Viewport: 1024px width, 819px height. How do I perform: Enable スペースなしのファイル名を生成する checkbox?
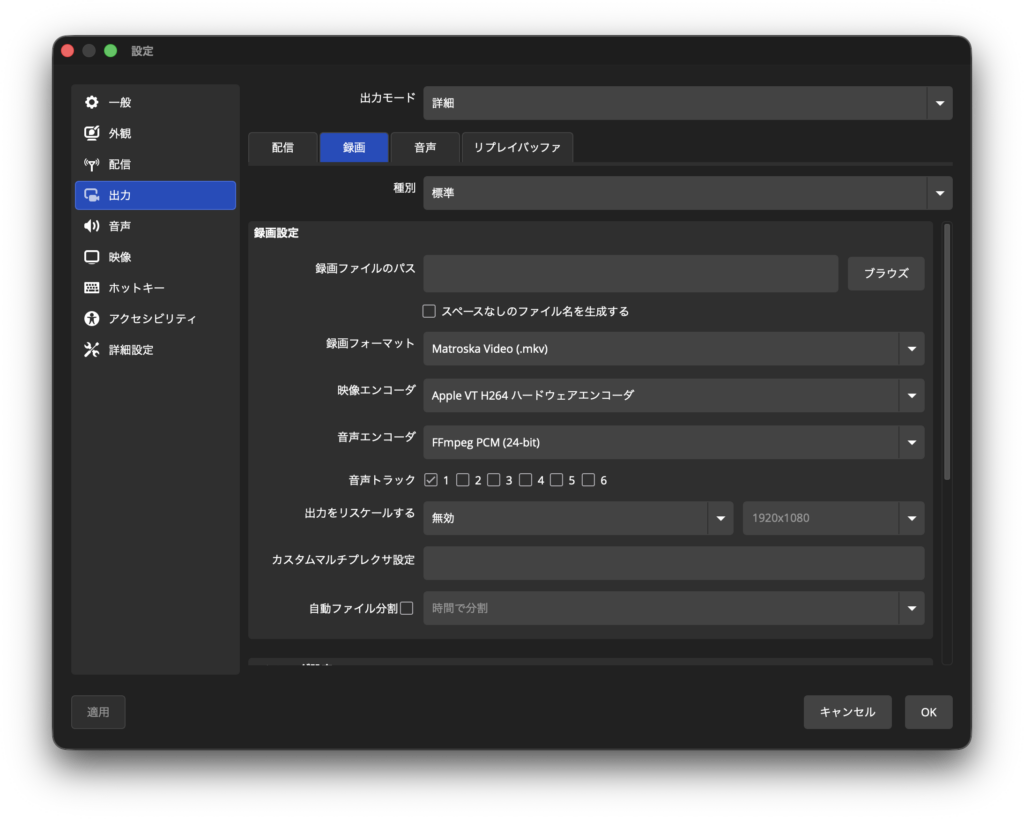click(x=430, y=311)
